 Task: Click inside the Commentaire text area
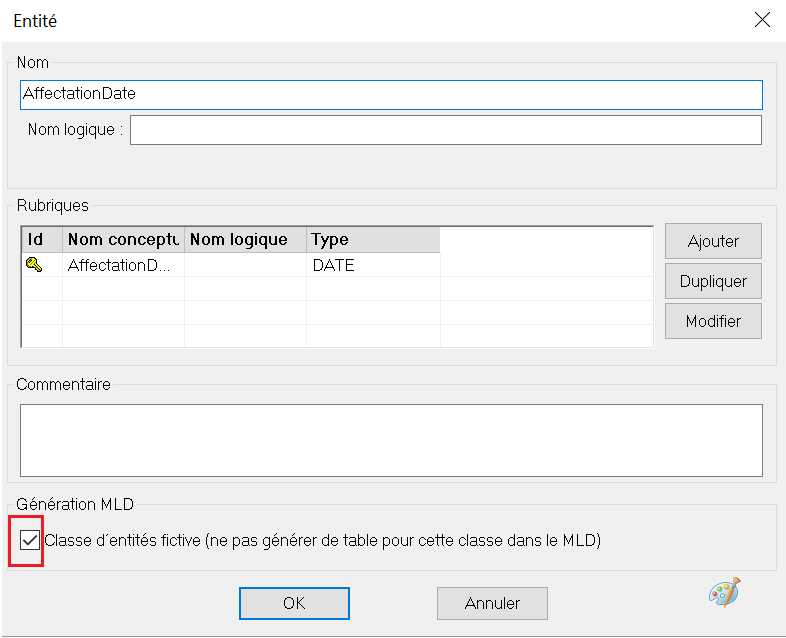click(x=391, y=441)
